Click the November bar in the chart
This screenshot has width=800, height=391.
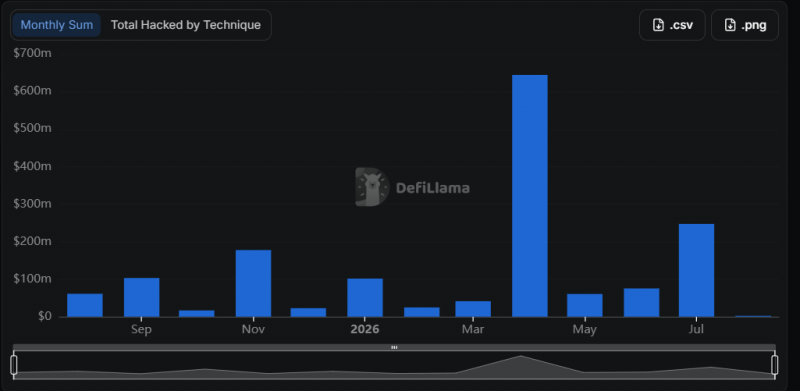click(253, 283)
